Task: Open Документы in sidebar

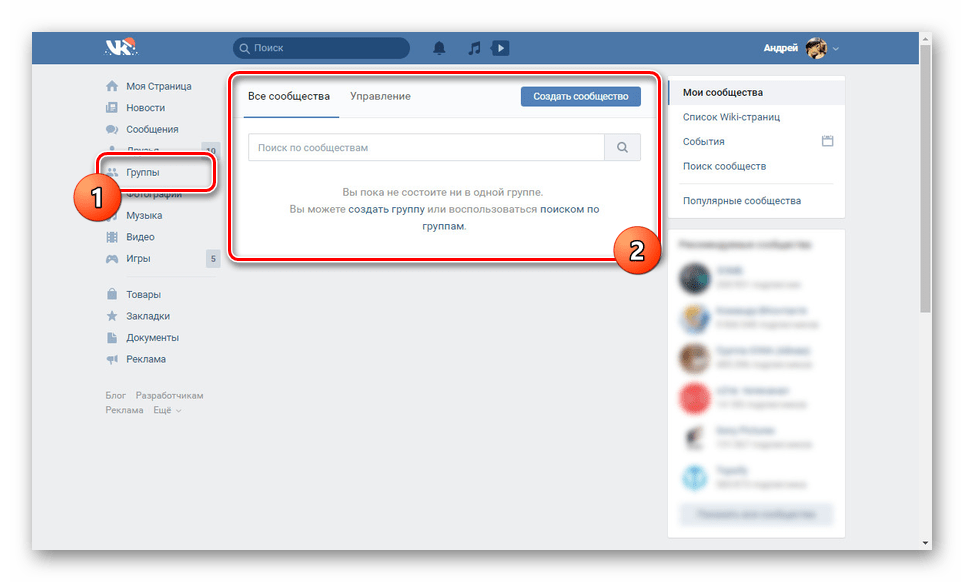Action: 152,337
